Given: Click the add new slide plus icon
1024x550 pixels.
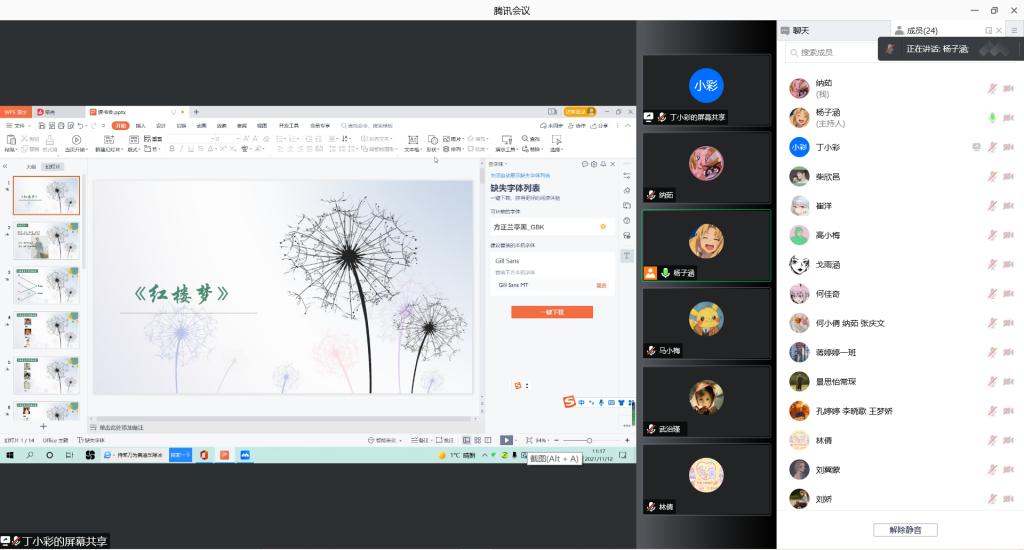Looking at the screenshot, I should [x=43, y=427].
